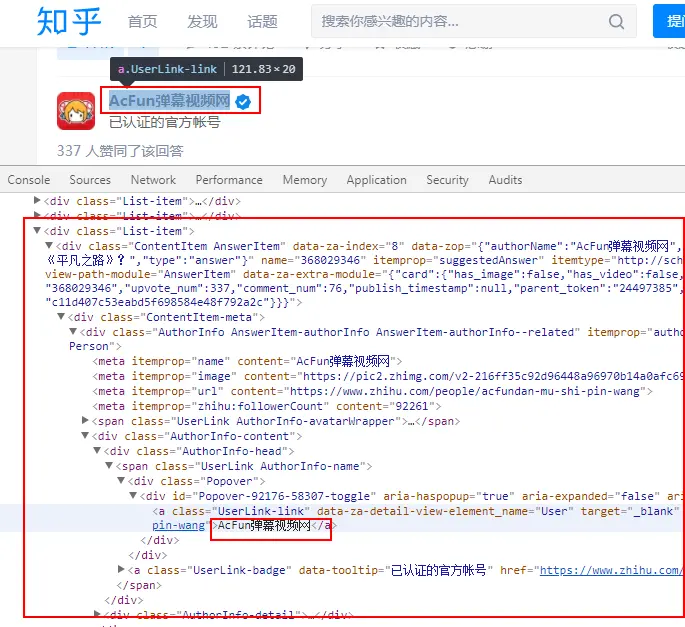Click the Zhihu logo
685x627 pixels.
point(69,21)
